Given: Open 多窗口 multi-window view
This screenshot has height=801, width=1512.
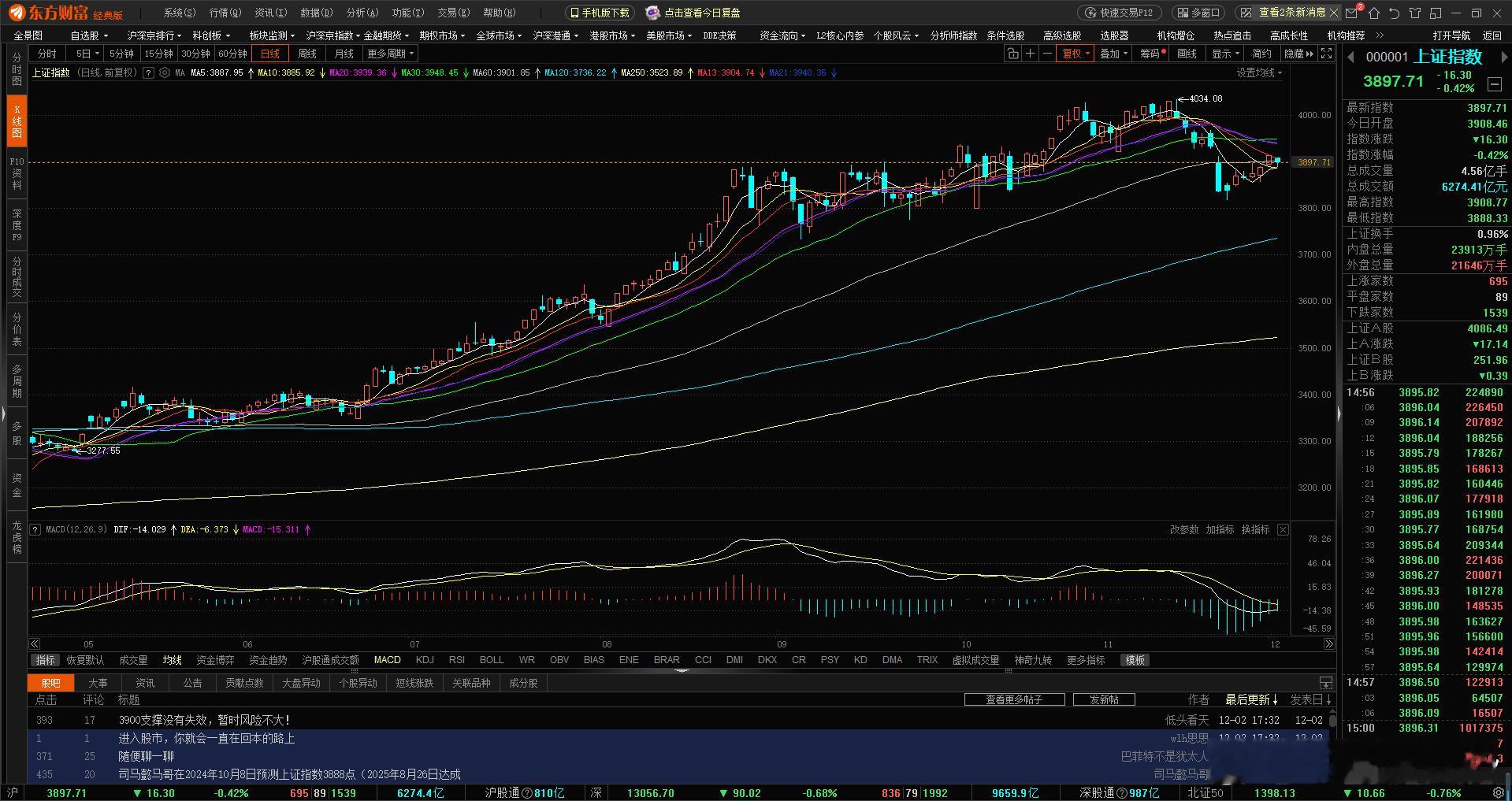Looking at the screenshot, I should pyautogui.click(x=1198, y=13).
